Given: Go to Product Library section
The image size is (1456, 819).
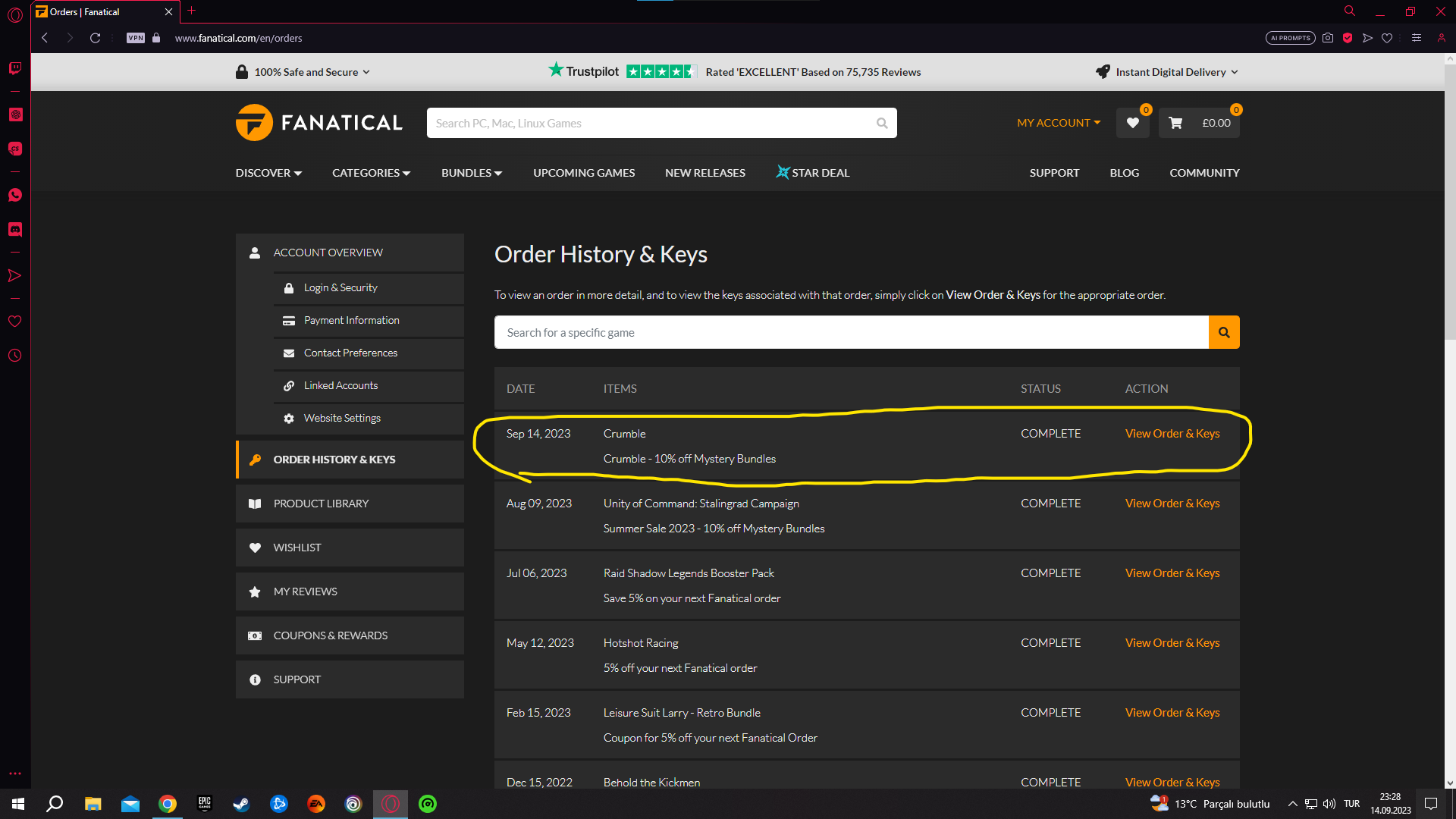Looking at the screenshot, I should click(321, 504).
